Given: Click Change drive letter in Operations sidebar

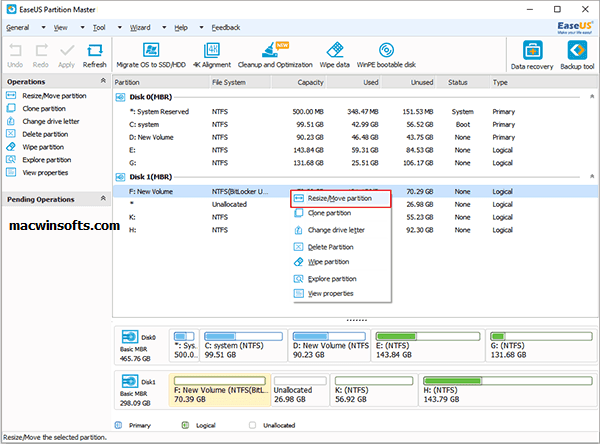Looking at the screenshot, I should pyautogui.click(x=51, y=120).
